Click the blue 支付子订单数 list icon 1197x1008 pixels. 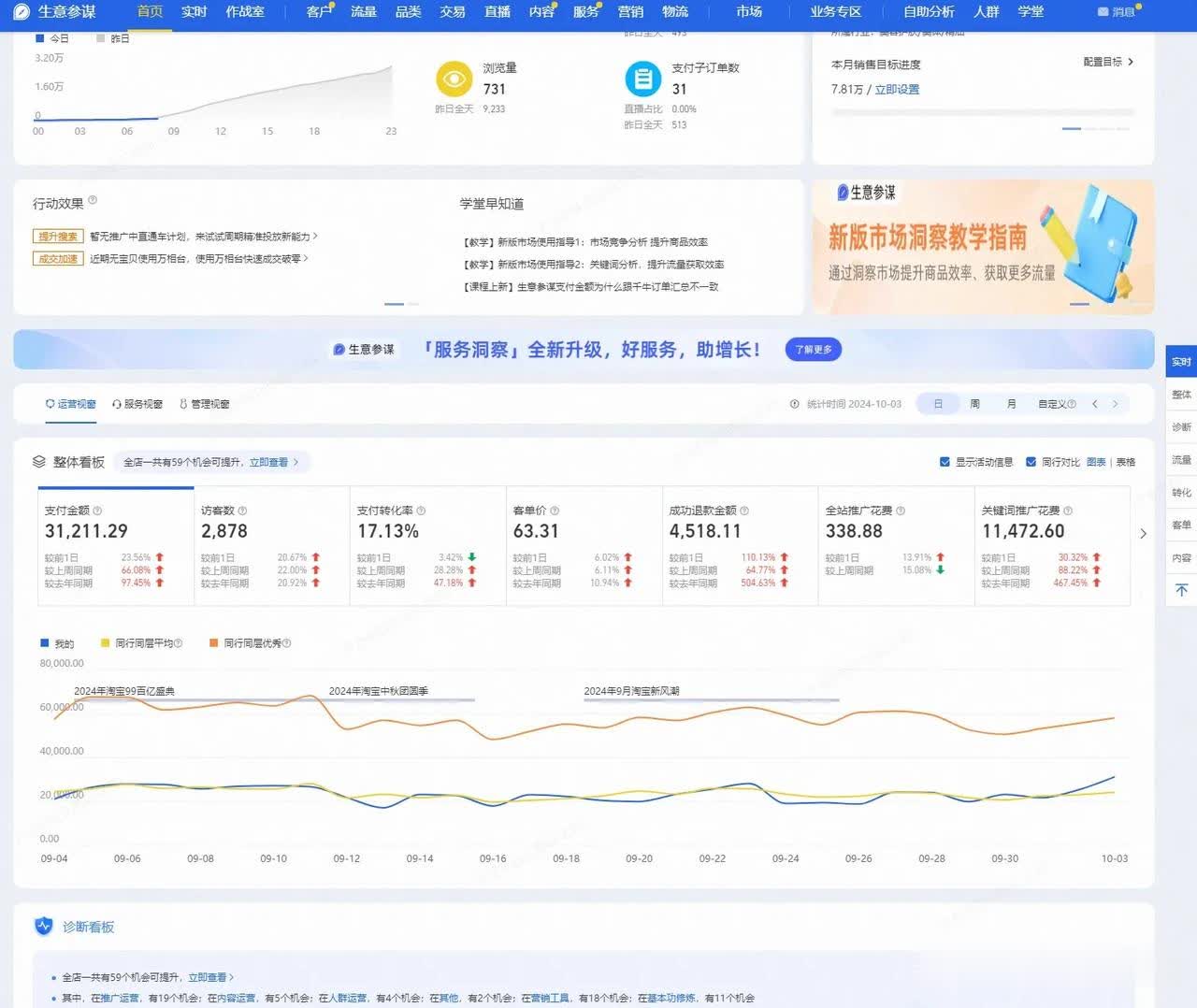click(x=642, y=79)
